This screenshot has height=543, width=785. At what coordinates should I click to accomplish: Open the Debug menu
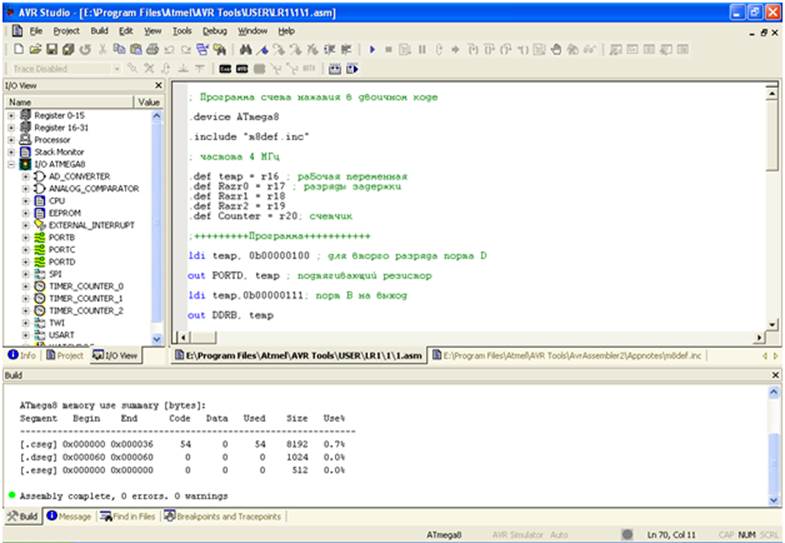point(214,31)
